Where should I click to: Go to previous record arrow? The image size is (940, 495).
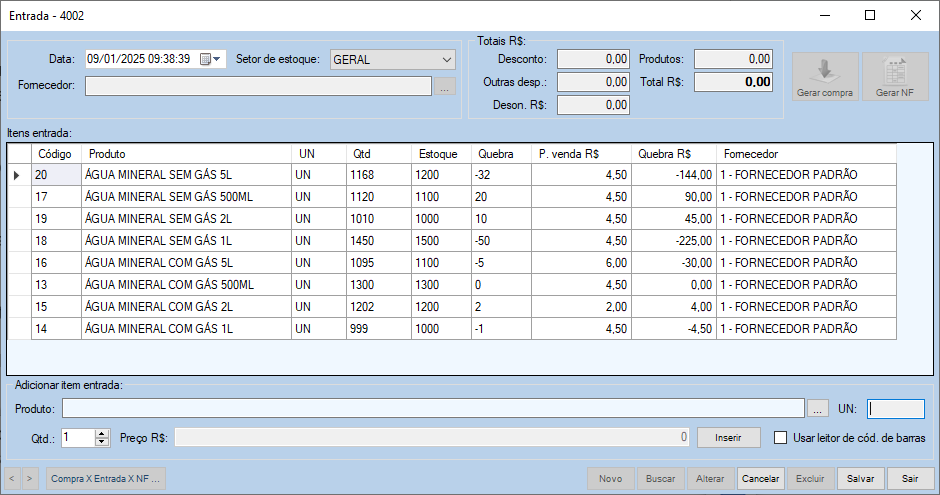[13, 479]
